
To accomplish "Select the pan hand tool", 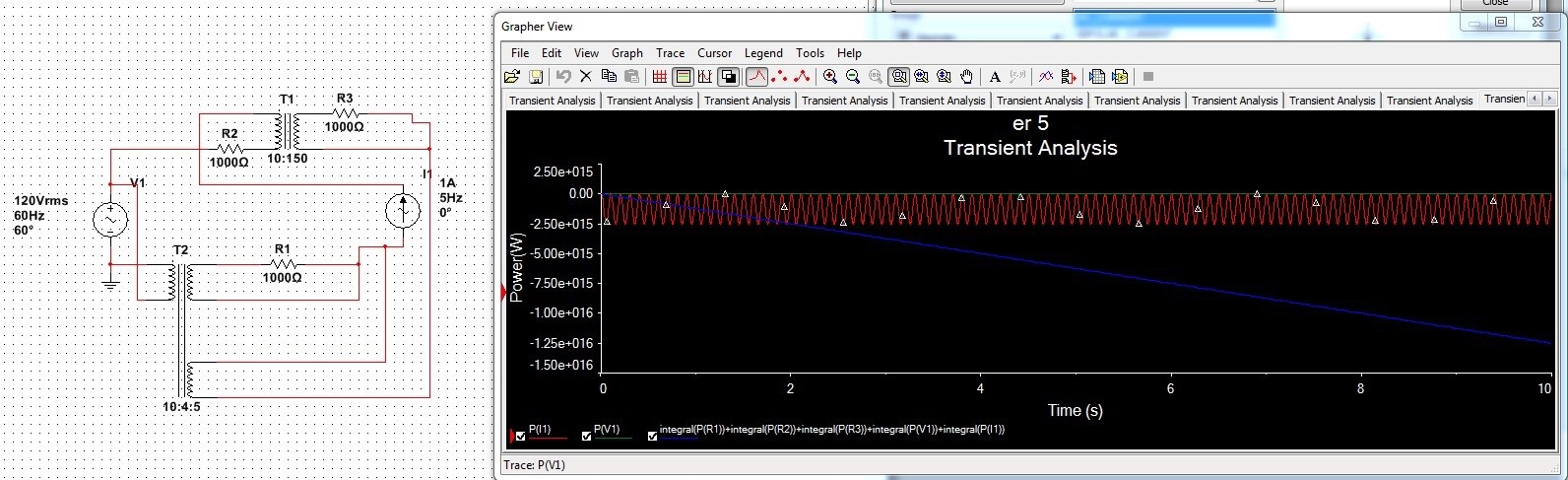I will click(x=967, y=77).
